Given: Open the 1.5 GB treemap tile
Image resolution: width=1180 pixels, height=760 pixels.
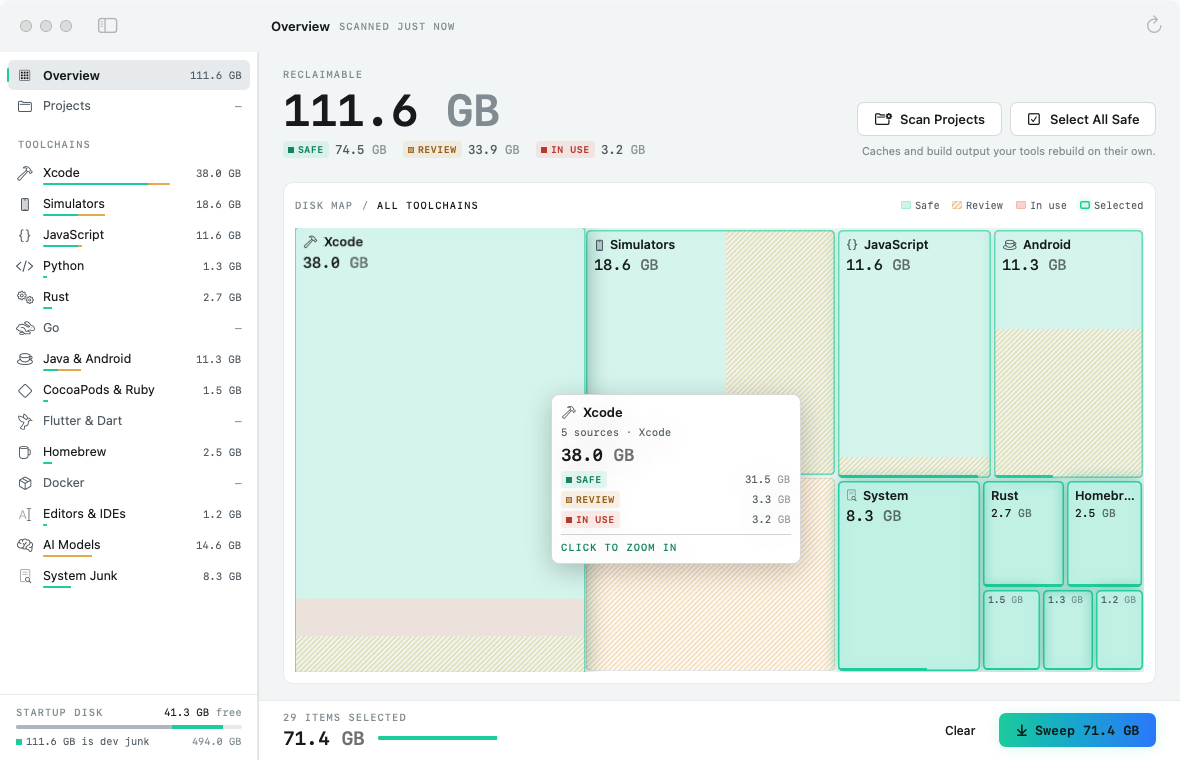Looking at the screenshot, I should [x=1011, y=630].
